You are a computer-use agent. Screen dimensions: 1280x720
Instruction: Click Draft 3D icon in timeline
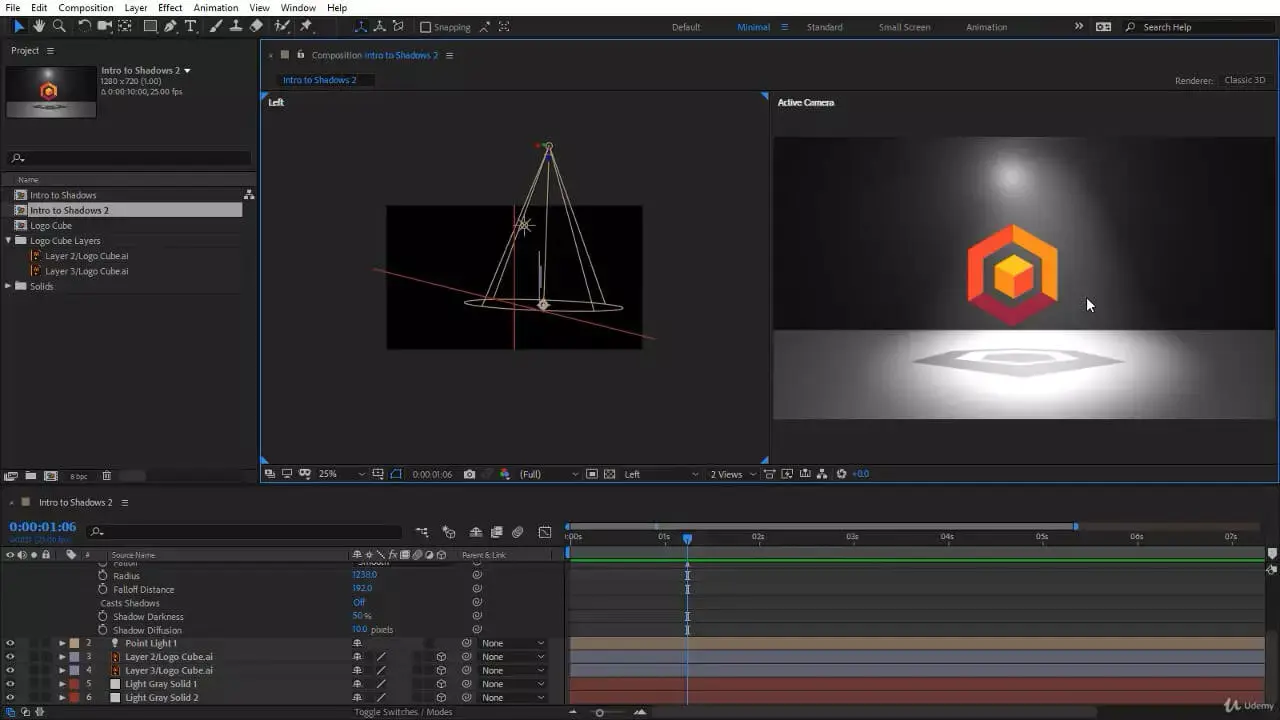(x=449, y=532)
